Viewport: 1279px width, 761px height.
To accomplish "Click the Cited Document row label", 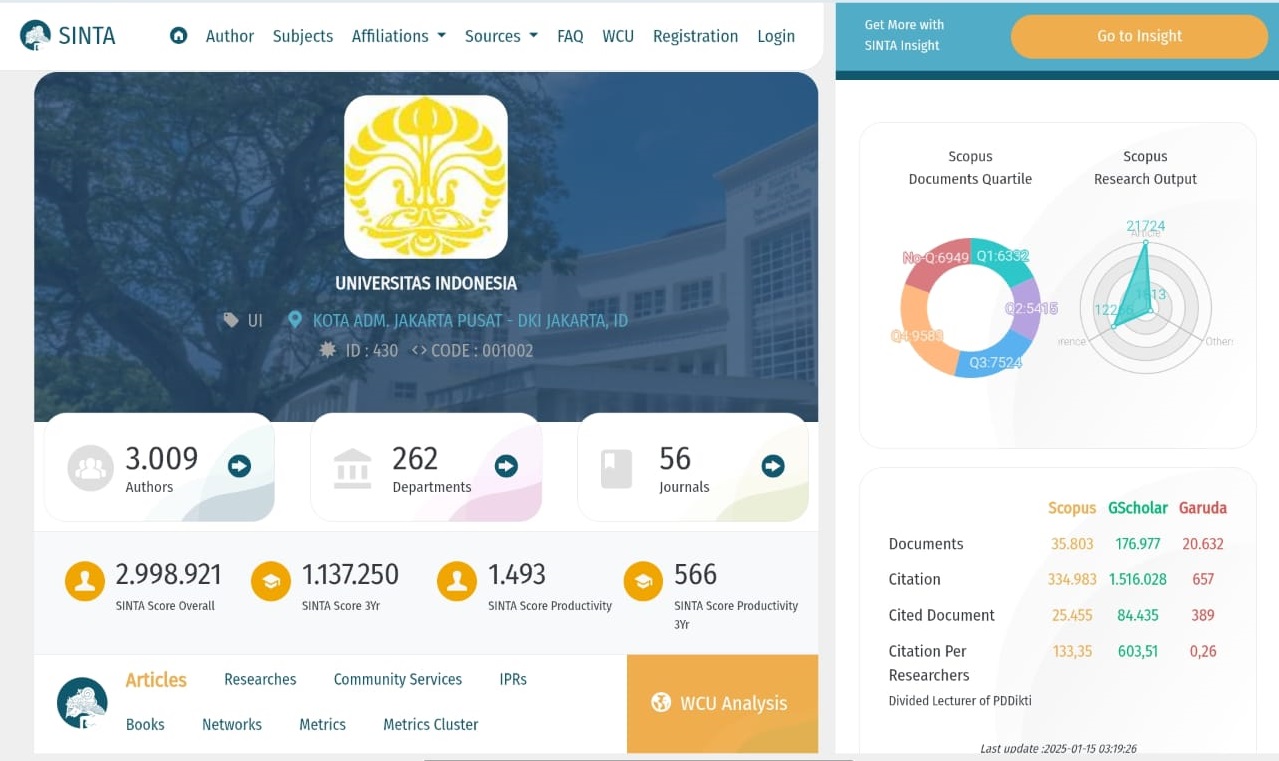I will tap(942, 615).
